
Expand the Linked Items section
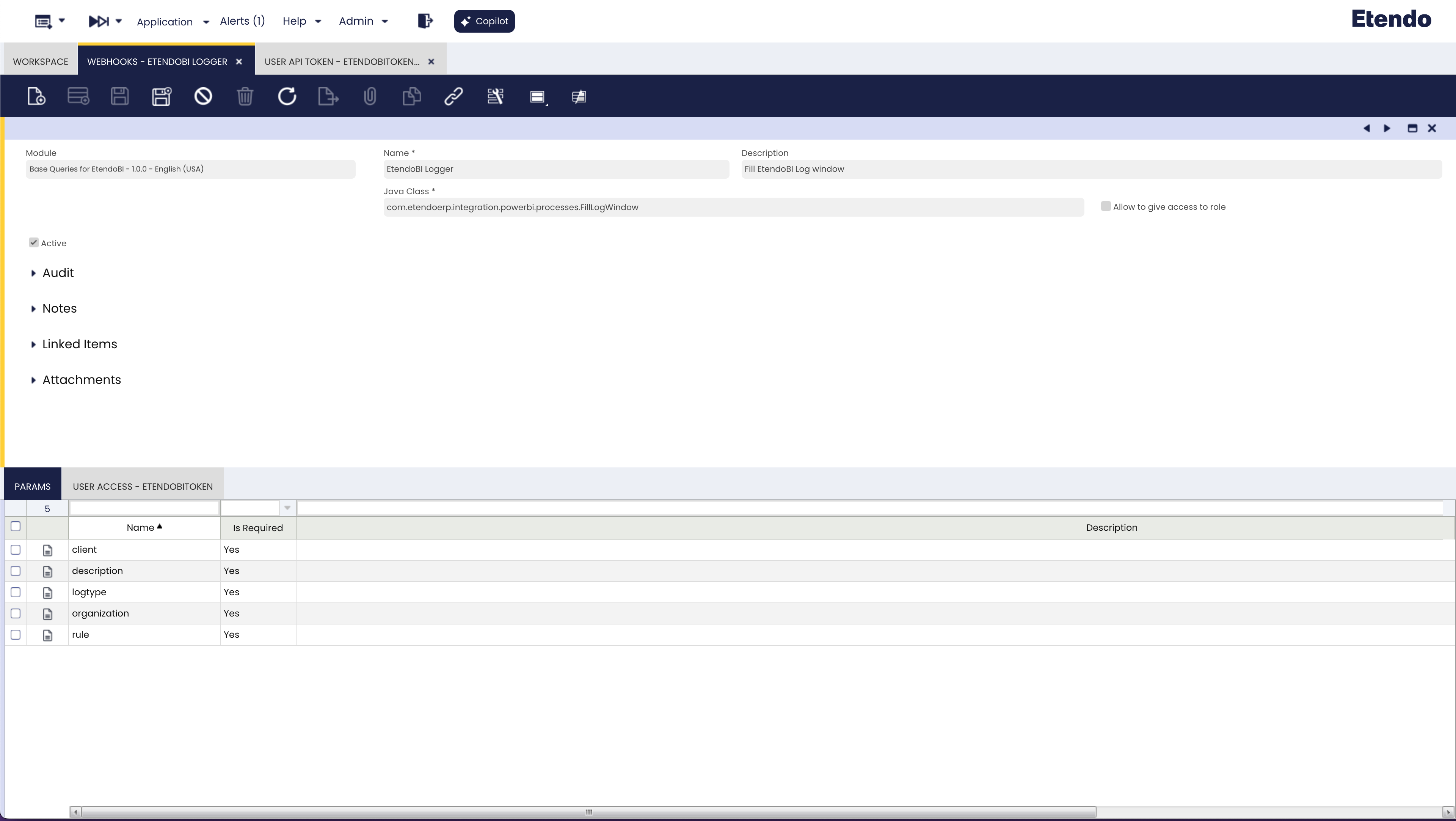[x=74, y=344]
